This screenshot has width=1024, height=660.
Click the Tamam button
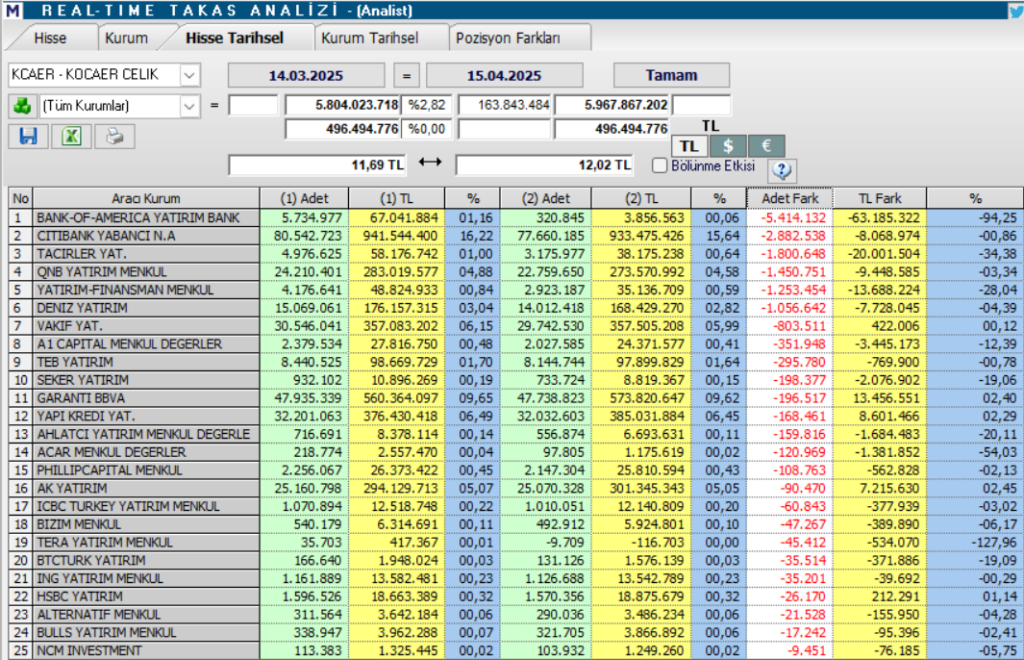(671, 75)
